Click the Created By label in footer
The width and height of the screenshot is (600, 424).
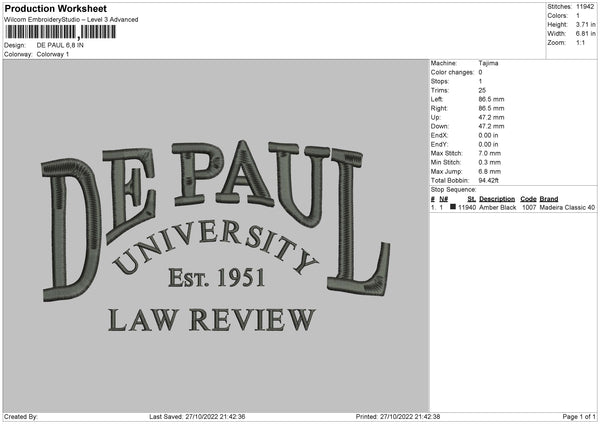pyautogui.click(x=21, y=417)
